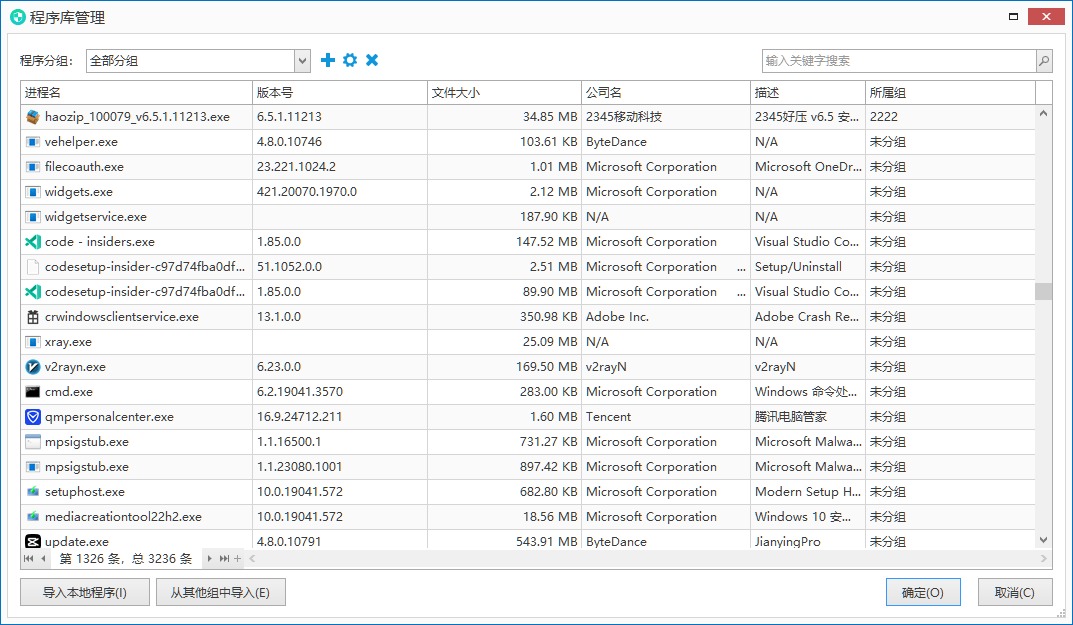Open group settings with the gear icon
Viewport: 1073px width, 625px height.
click(x=350, y=60)
